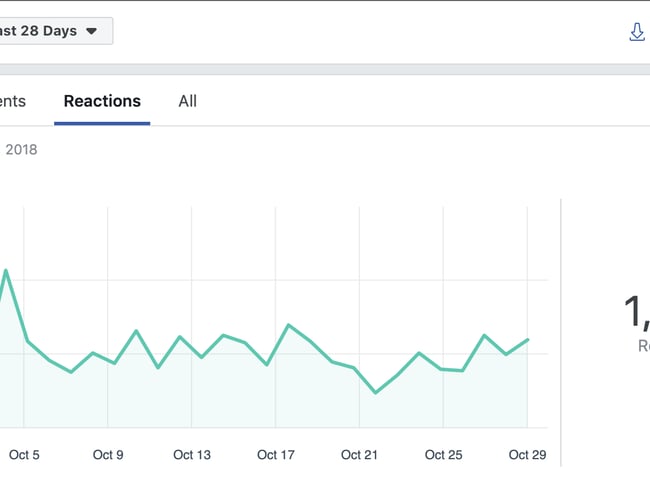
Task: Click the 2018 date range text
Action: coord(21,150)
